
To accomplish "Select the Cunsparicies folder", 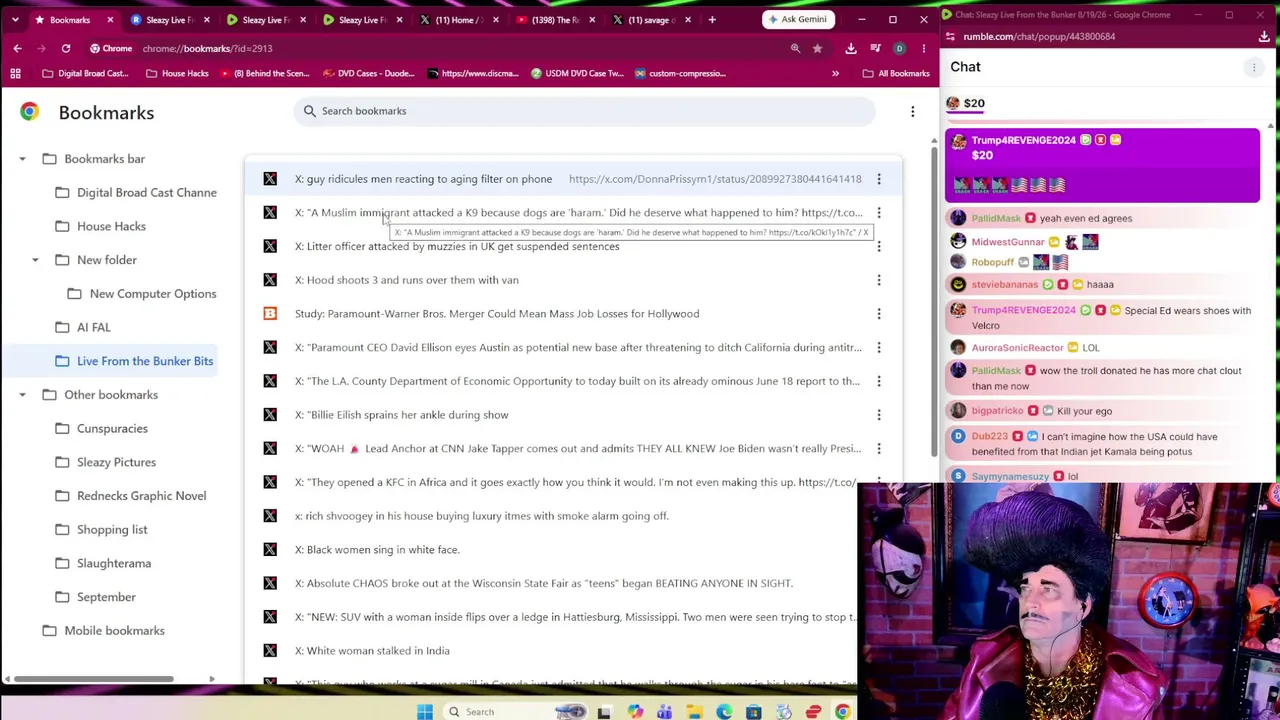I will [102, 428].
